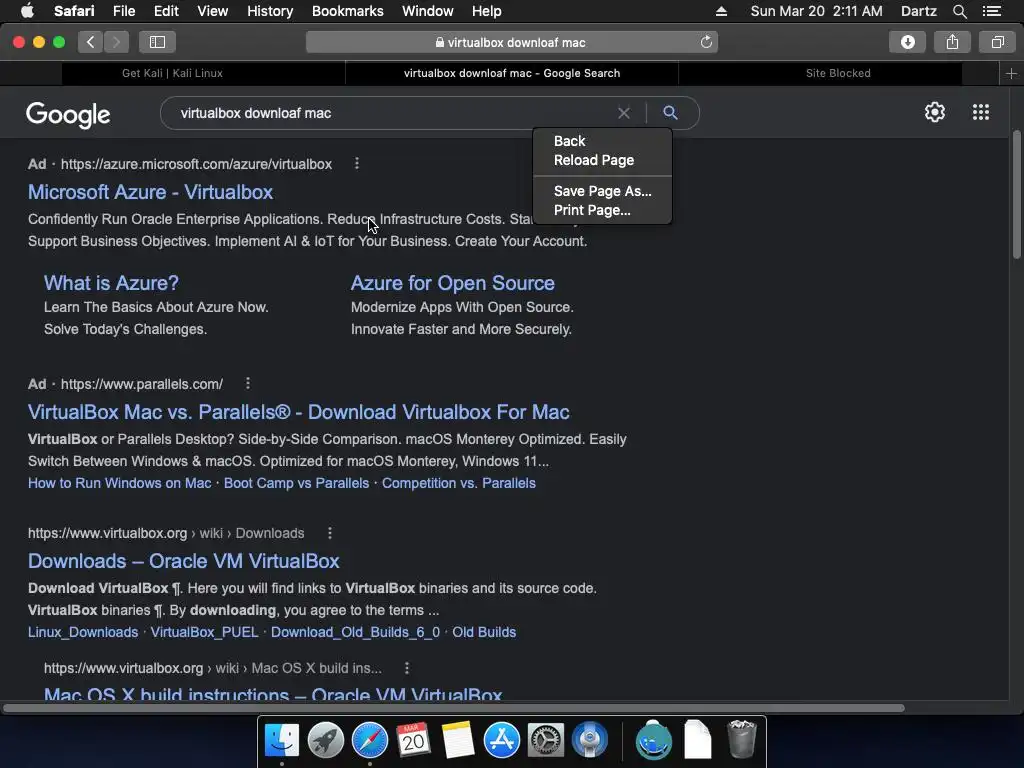Viewport: 1024px width, 768px height.
Task: Open Azure for Open Source link
Action: pyautogui.click(x=453, y=283)
